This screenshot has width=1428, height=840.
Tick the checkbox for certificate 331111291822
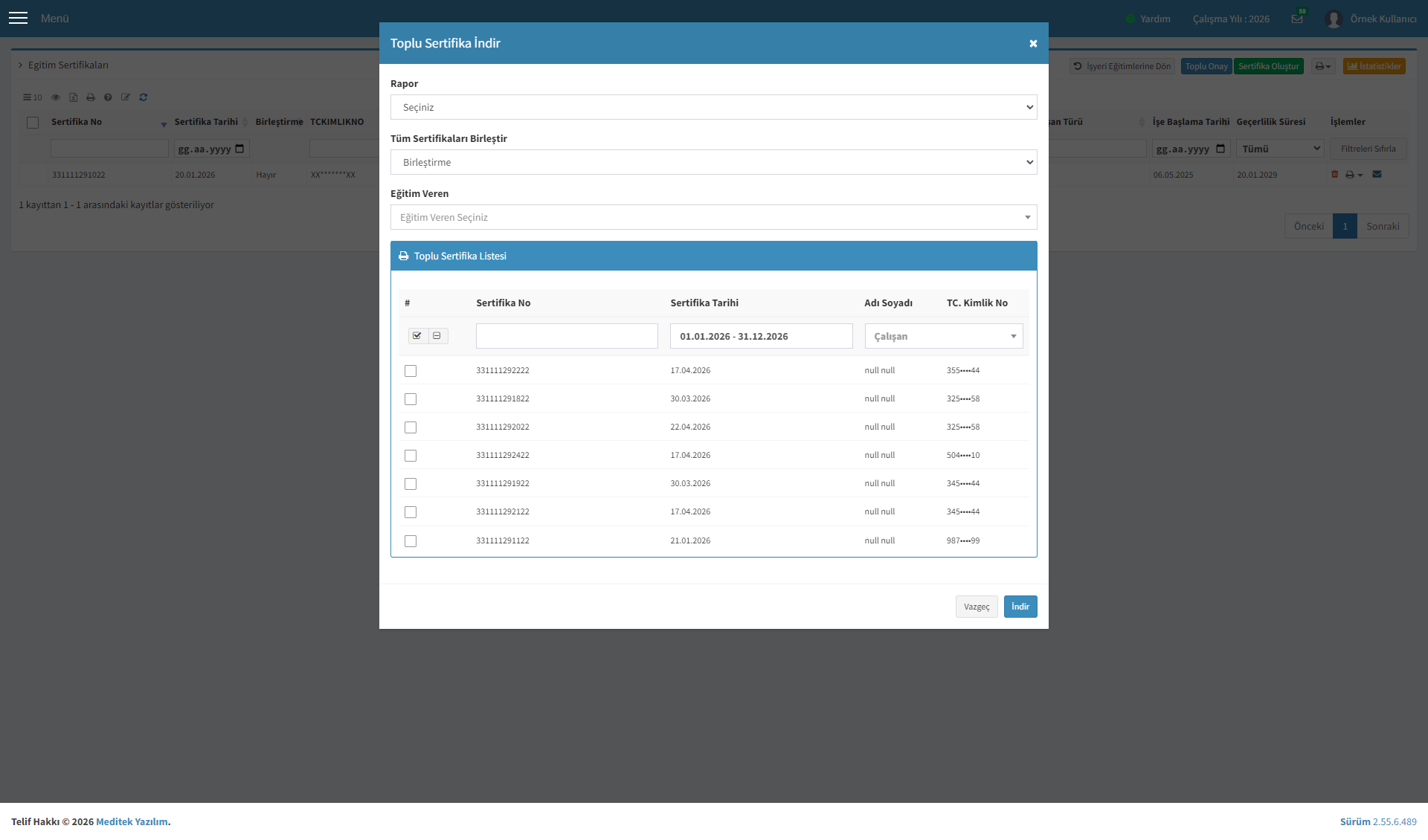pos(411,399)
